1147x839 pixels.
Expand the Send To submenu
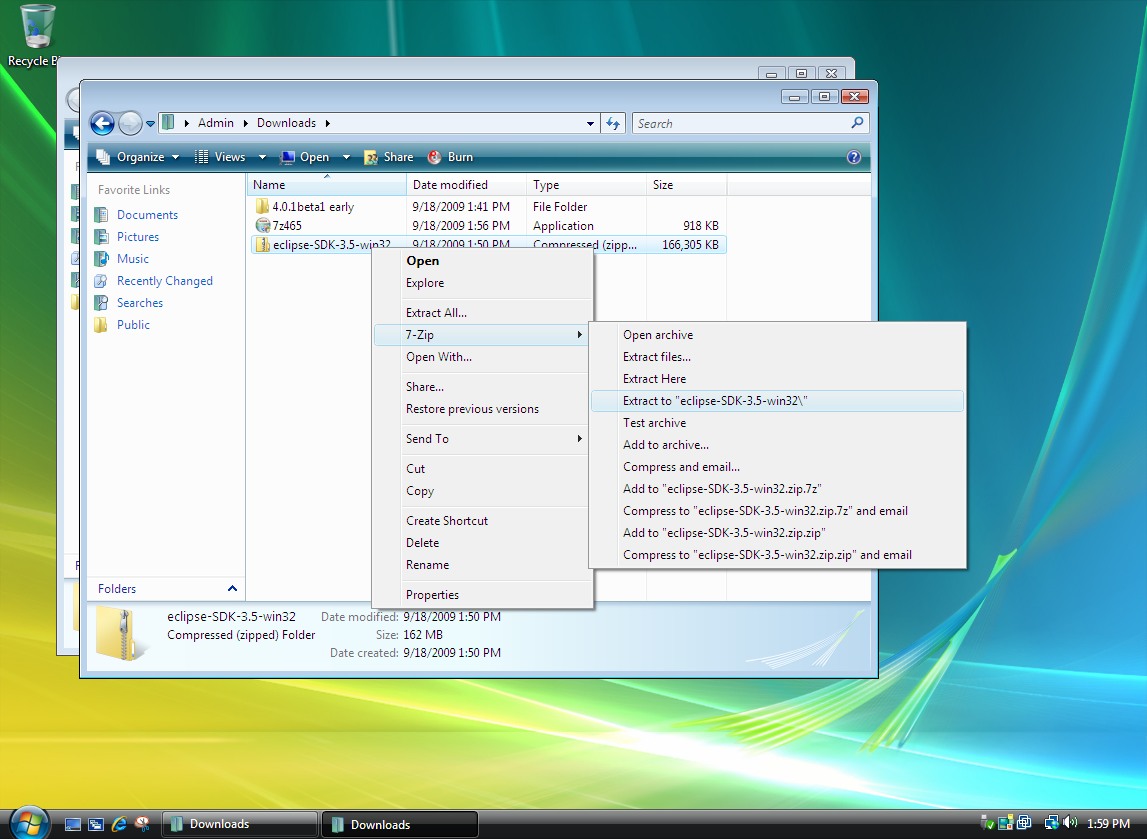click(x=482, y=439)
